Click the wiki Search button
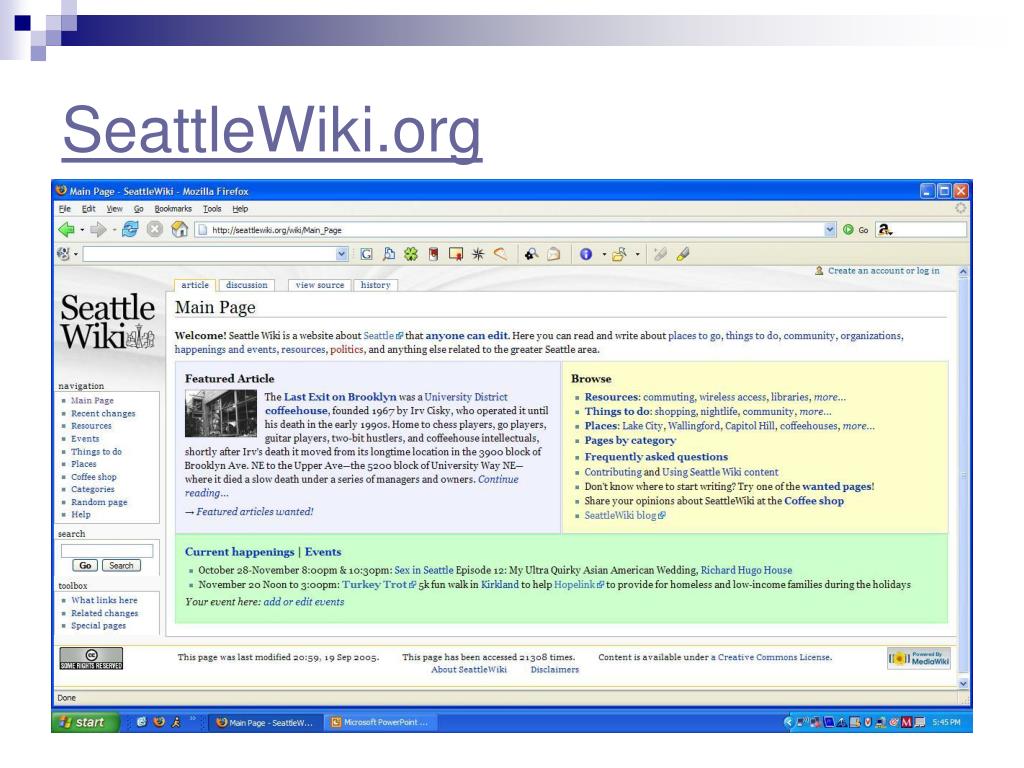This screenshot has width=1024, height=768. pos(121,566)
